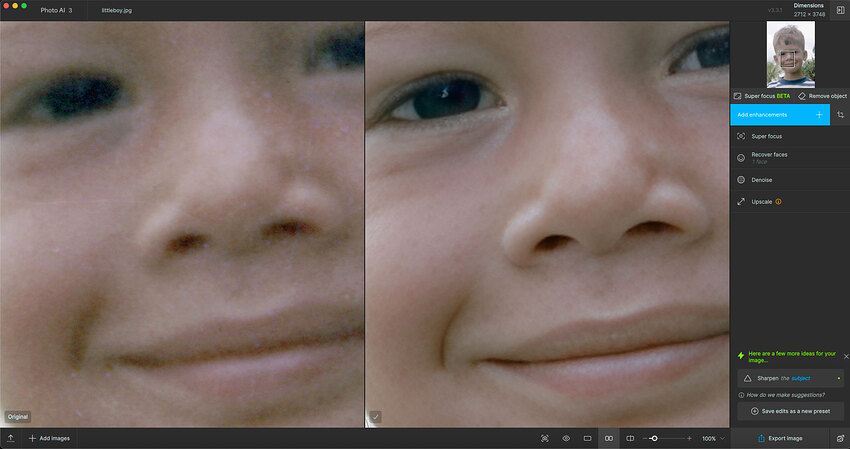Click Add images button
Screen dimensions: 850x449
tap(49, 438)
